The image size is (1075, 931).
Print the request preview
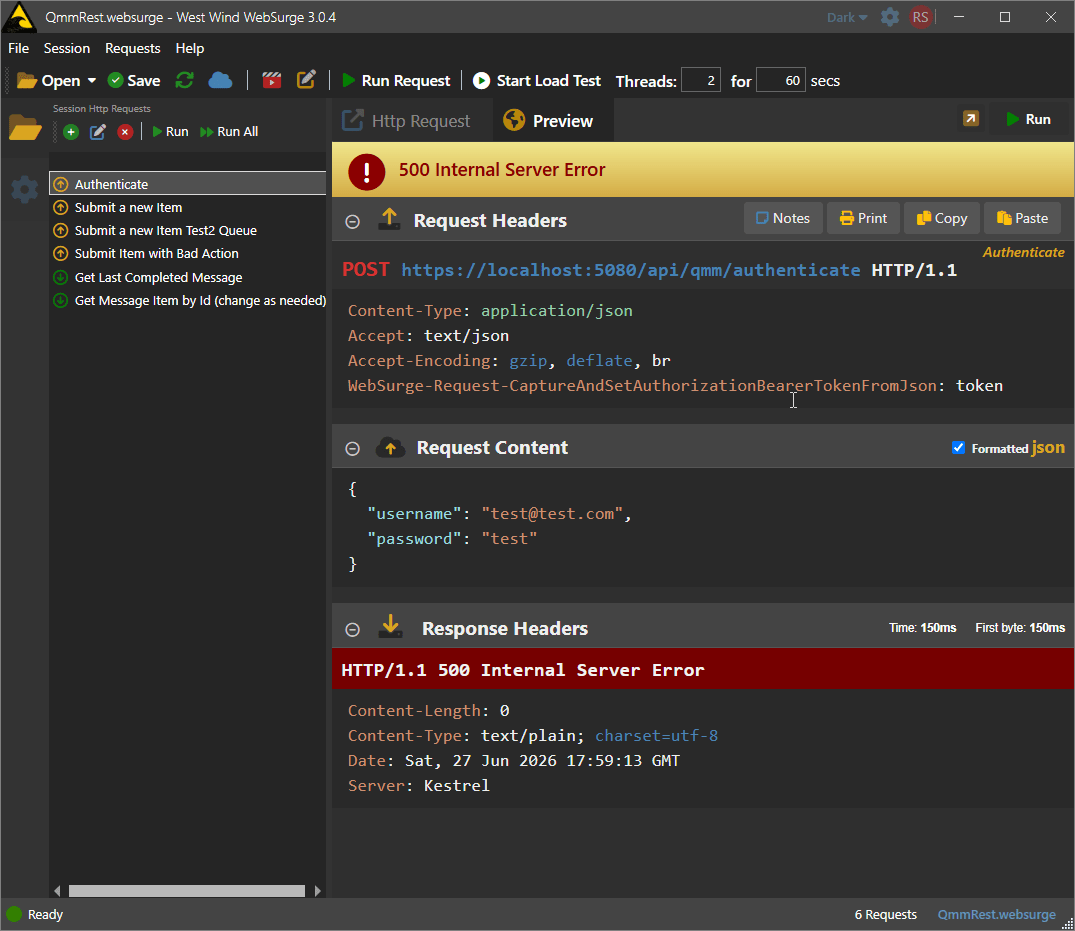863,218
